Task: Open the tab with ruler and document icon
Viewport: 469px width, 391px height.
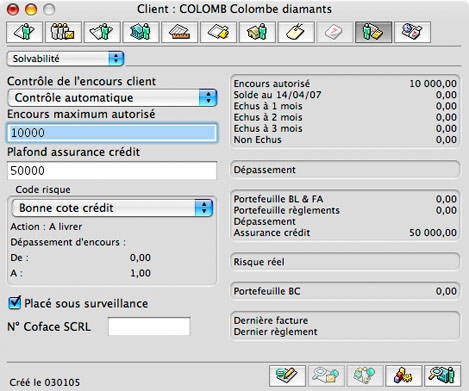Action: click(180, 32)
